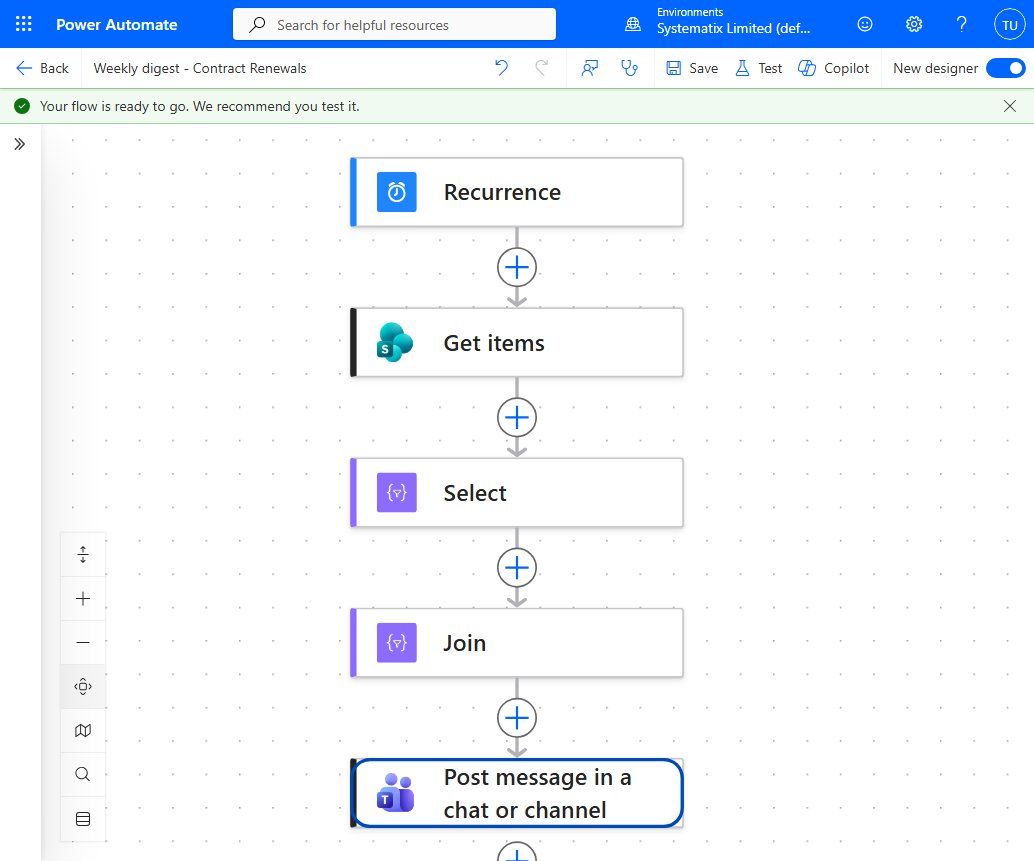Add a step after Recurrence
The image size is (1034, 861).
coord(516,267)
